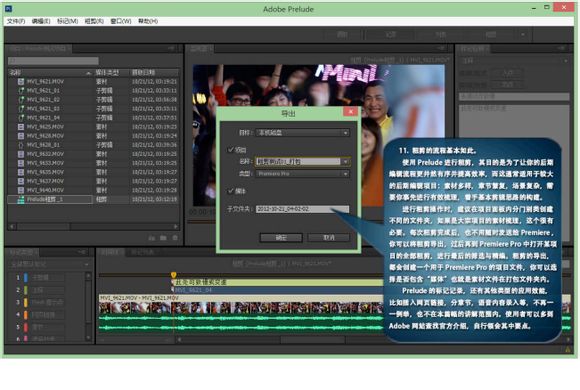Open the 文件(F) menu
Screen dimensions: 580x390
[16, 21]
